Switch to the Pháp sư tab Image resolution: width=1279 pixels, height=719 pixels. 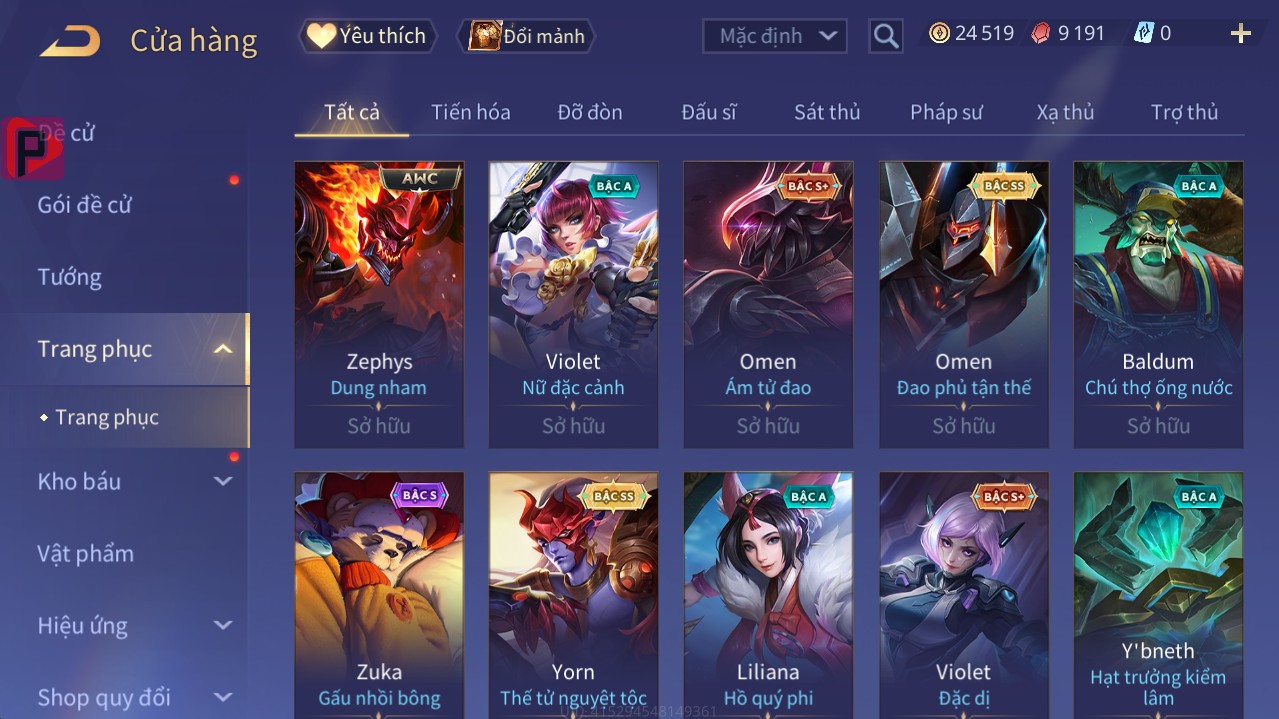pyautogui.click(x=946, y=112)
